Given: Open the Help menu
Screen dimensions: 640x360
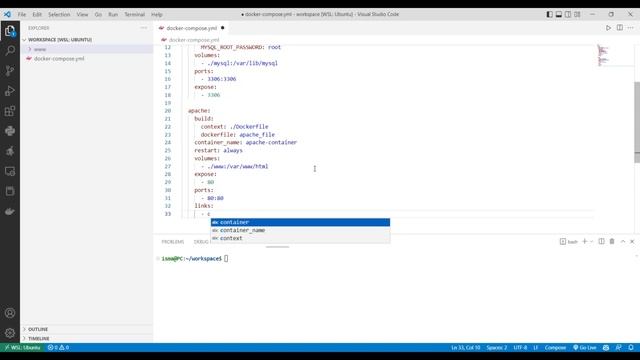Looking at the screenshot, I should (157, 14).
